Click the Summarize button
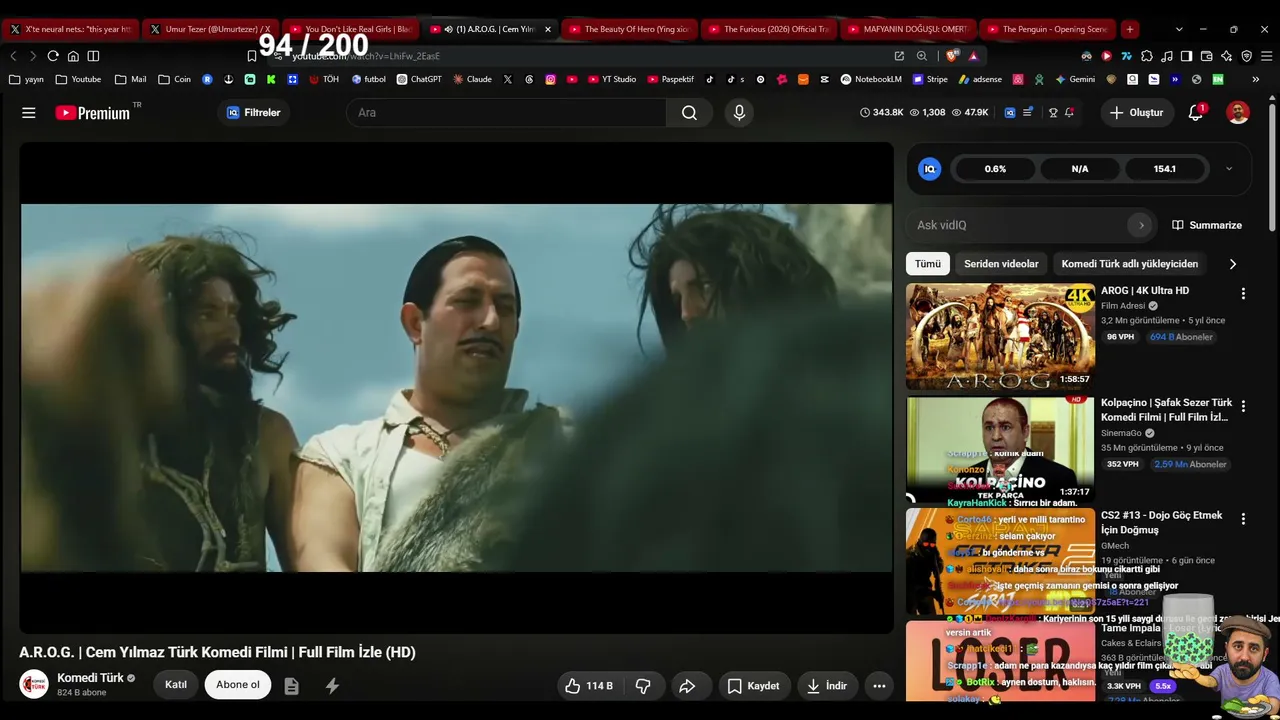 [1207, 225]
